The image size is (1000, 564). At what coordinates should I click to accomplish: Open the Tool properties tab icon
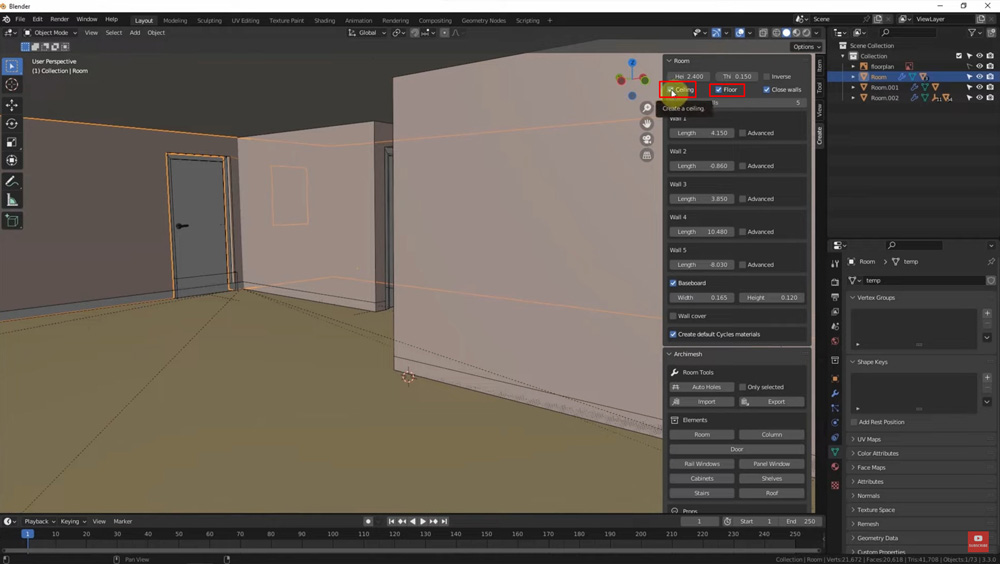835,263
